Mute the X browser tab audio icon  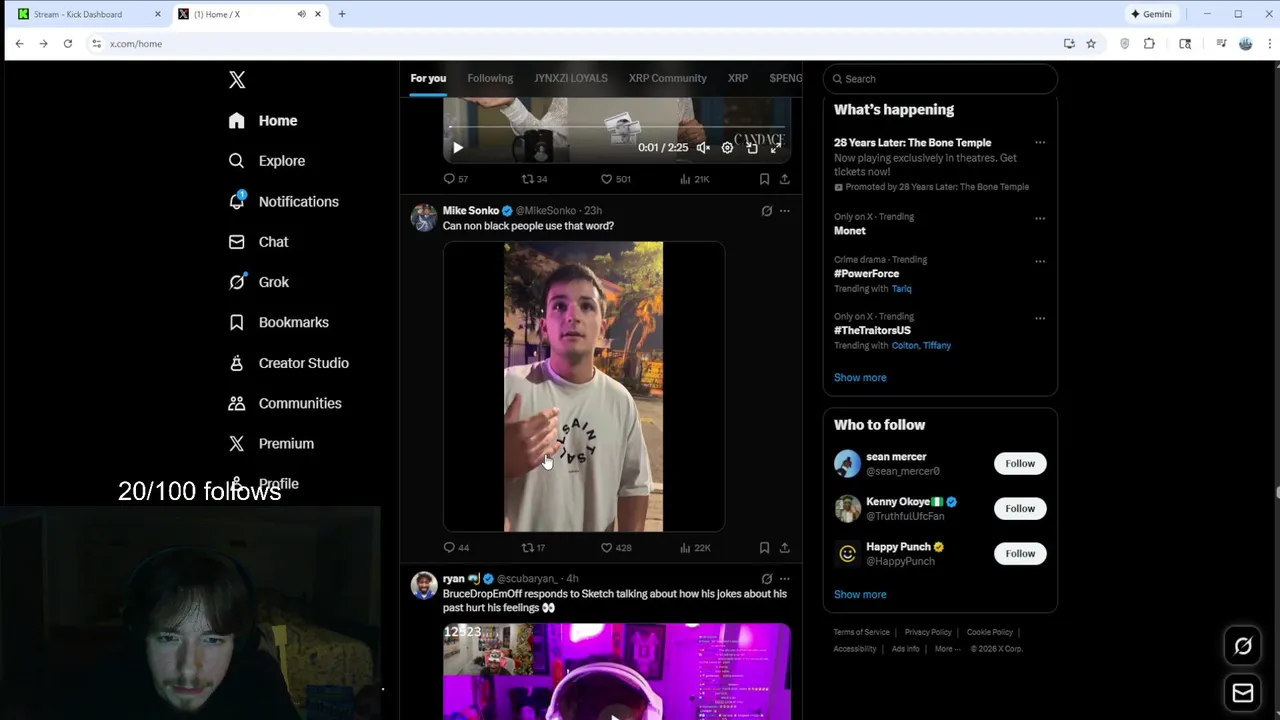click(x=301, y=14)
